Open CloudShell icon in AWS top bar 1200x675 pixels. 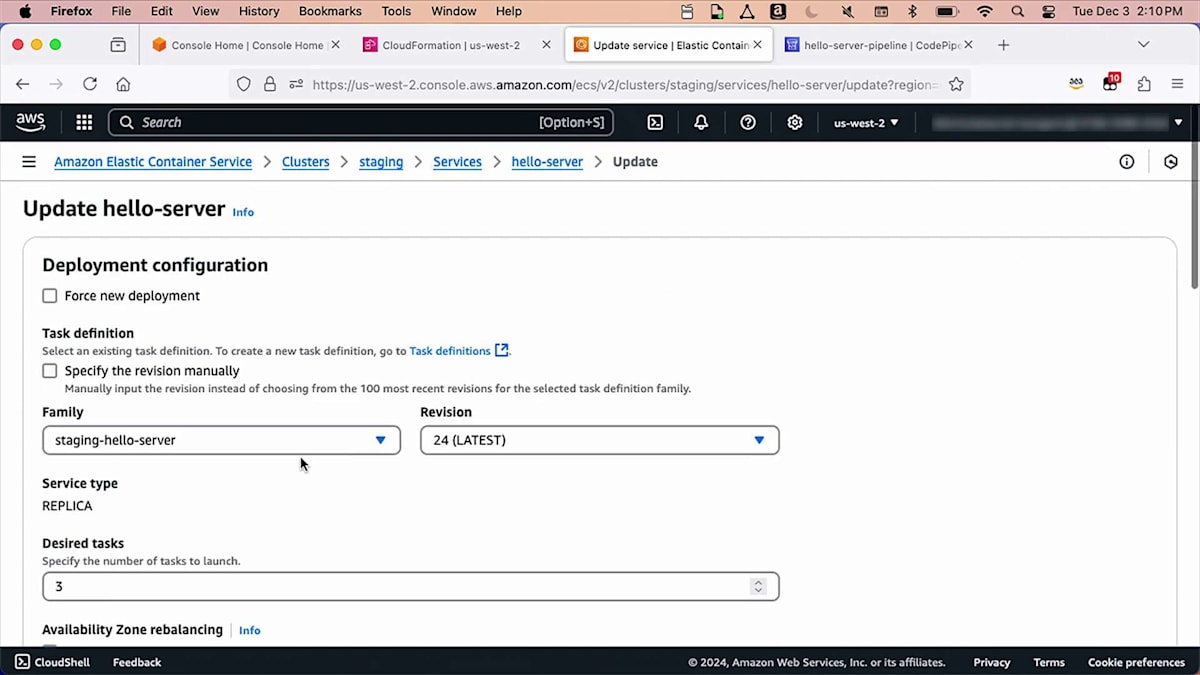coord(655,122)
